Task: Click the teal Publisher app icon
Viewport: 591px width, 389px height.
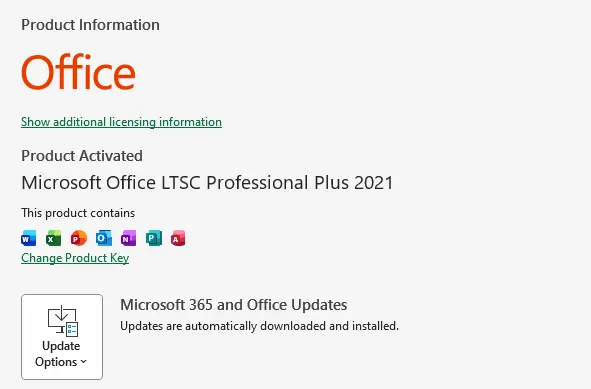Action: 154,238
